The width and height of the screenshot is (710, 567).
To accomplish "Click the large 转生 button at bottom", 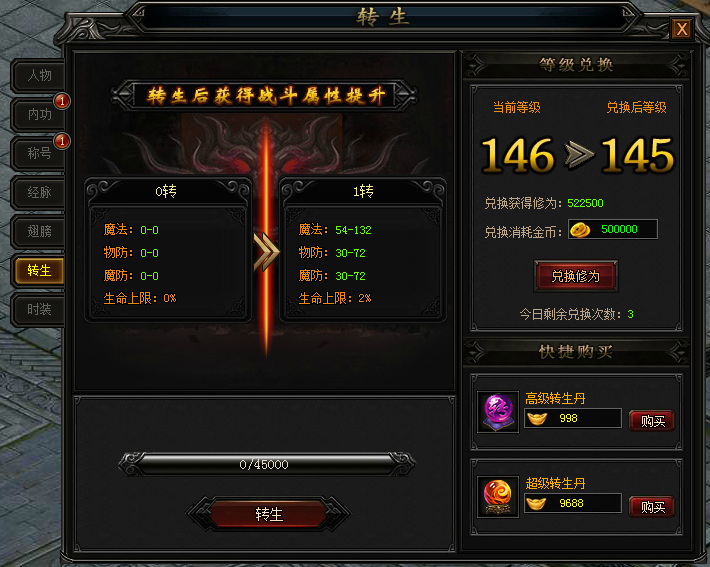I will [269, 514].
